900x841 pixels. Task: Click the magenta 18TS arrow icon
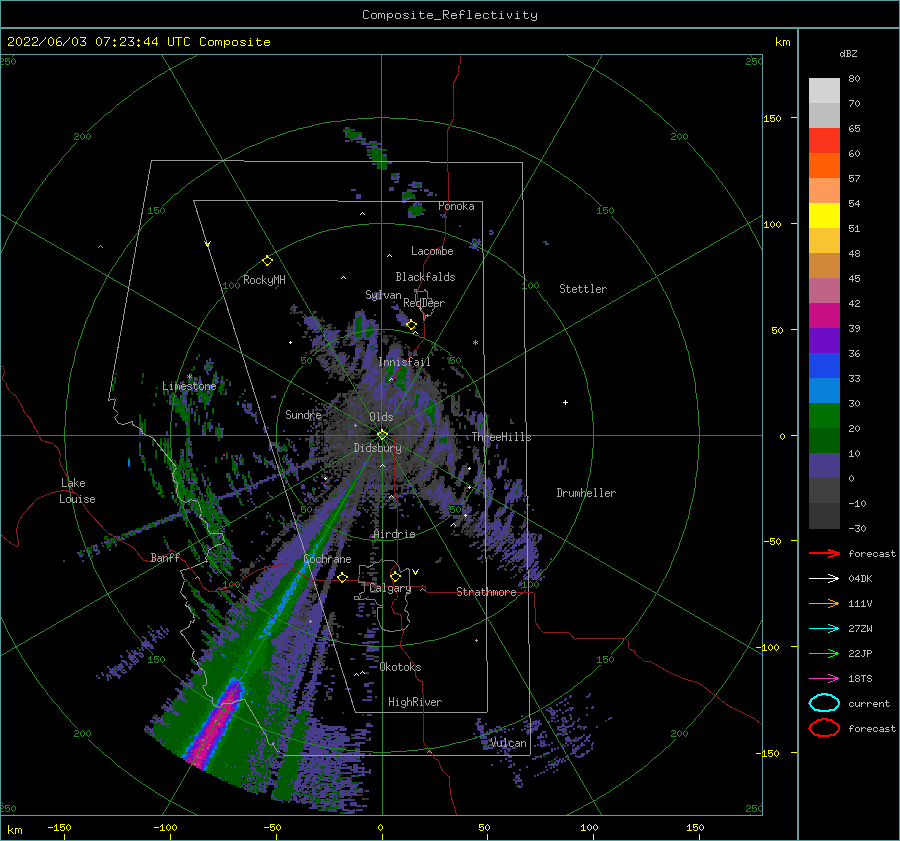coord(824,679)
